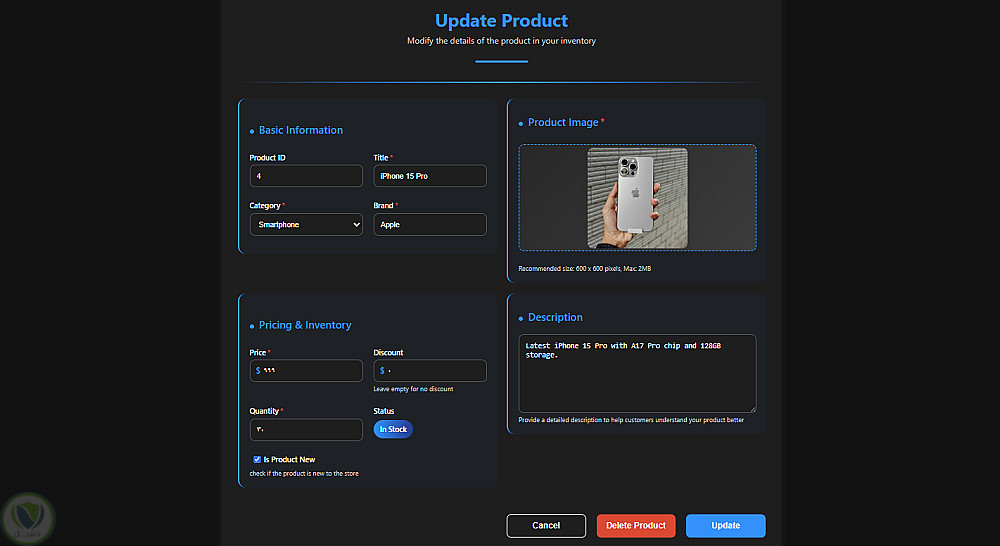Viewport: 1000px width, 546px height.
Task: Click the Product ID input field
Action: (306, 176)
